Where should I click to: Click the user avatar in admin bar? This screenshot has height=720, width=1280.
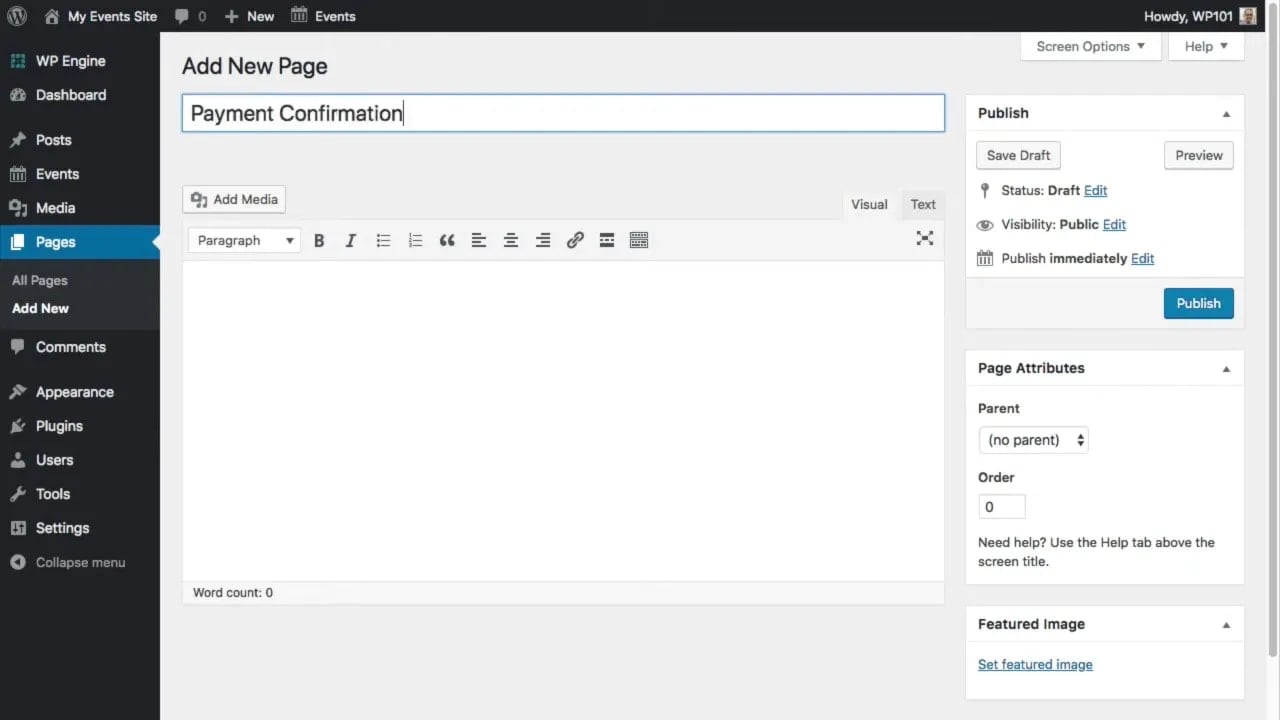coord(1248,16)
